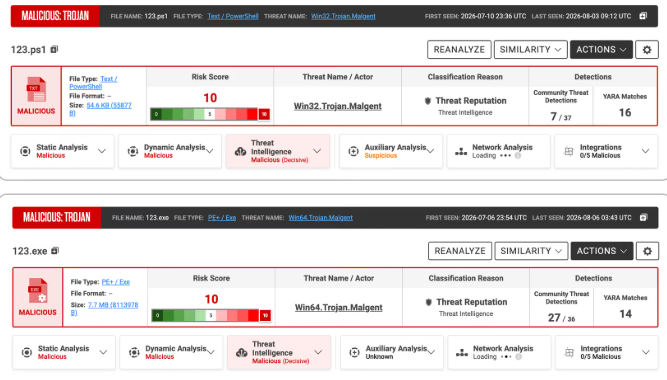Click copy icon in 123.exe header bar
The width and height of the screenshot is (667, 380).
coord(644,217)
